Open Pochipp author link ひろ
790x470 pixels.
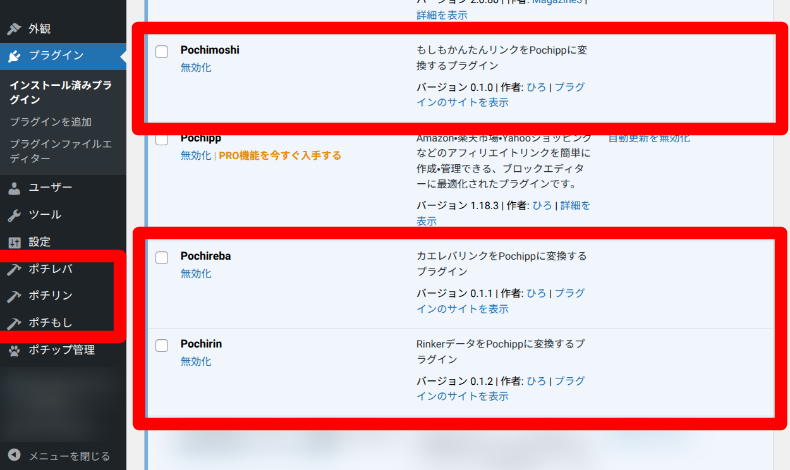(542, 206)
